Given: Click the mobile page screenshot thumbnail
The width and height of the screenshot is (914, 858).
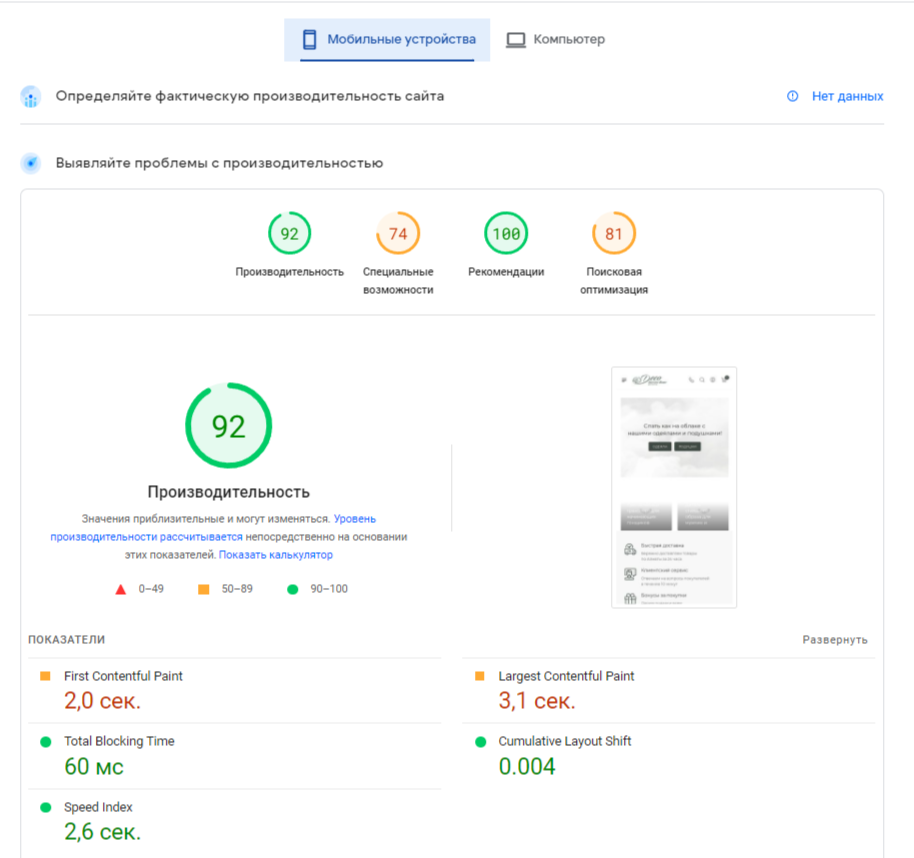Looking at the screenshot, I should point(674,487).
